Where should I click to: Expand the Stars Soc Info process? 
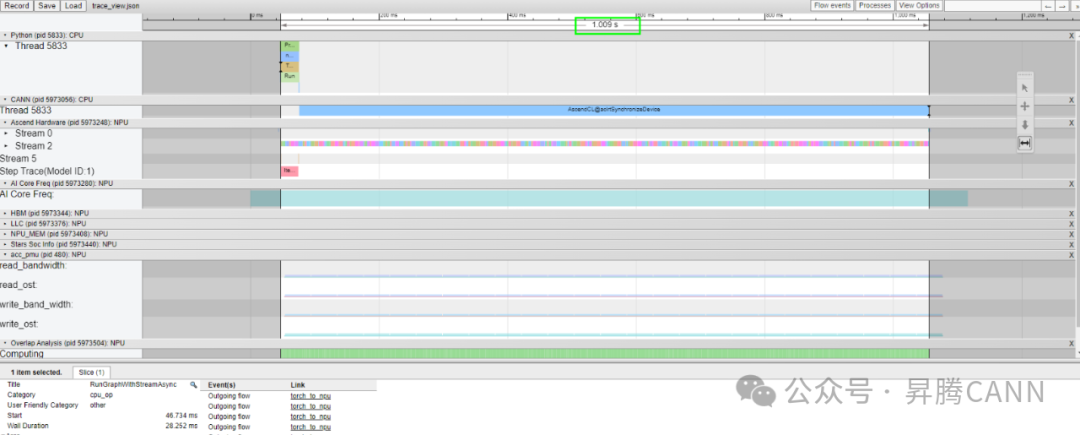6,244
